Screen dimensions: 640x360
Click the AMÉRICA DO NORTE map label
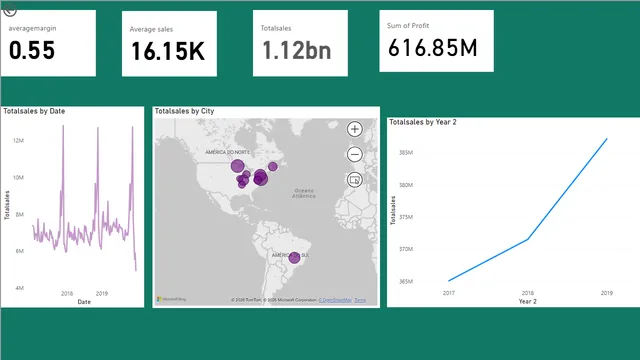(x=227, y=152)
